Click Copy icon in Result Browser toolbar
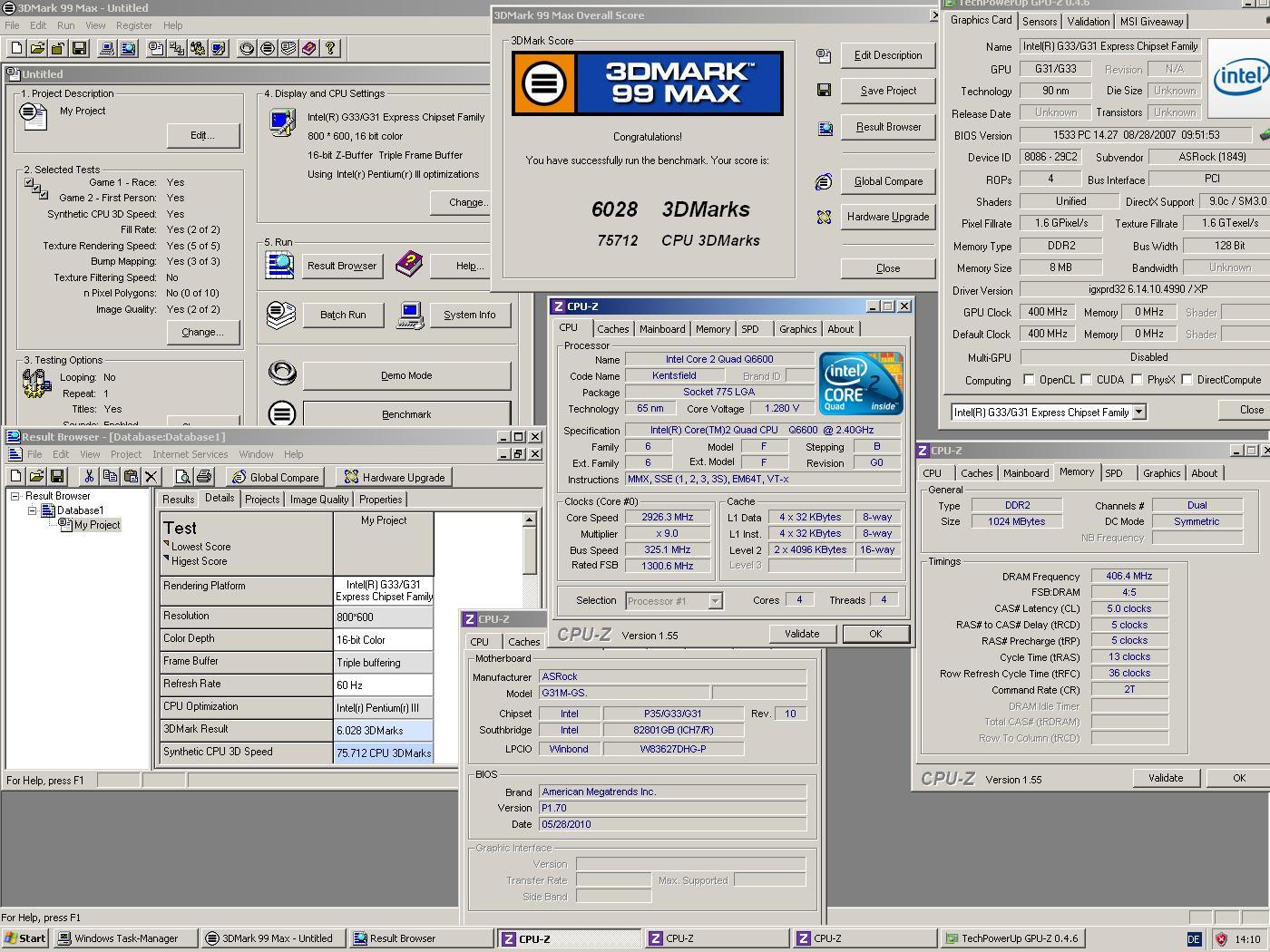 pos(110,476)
